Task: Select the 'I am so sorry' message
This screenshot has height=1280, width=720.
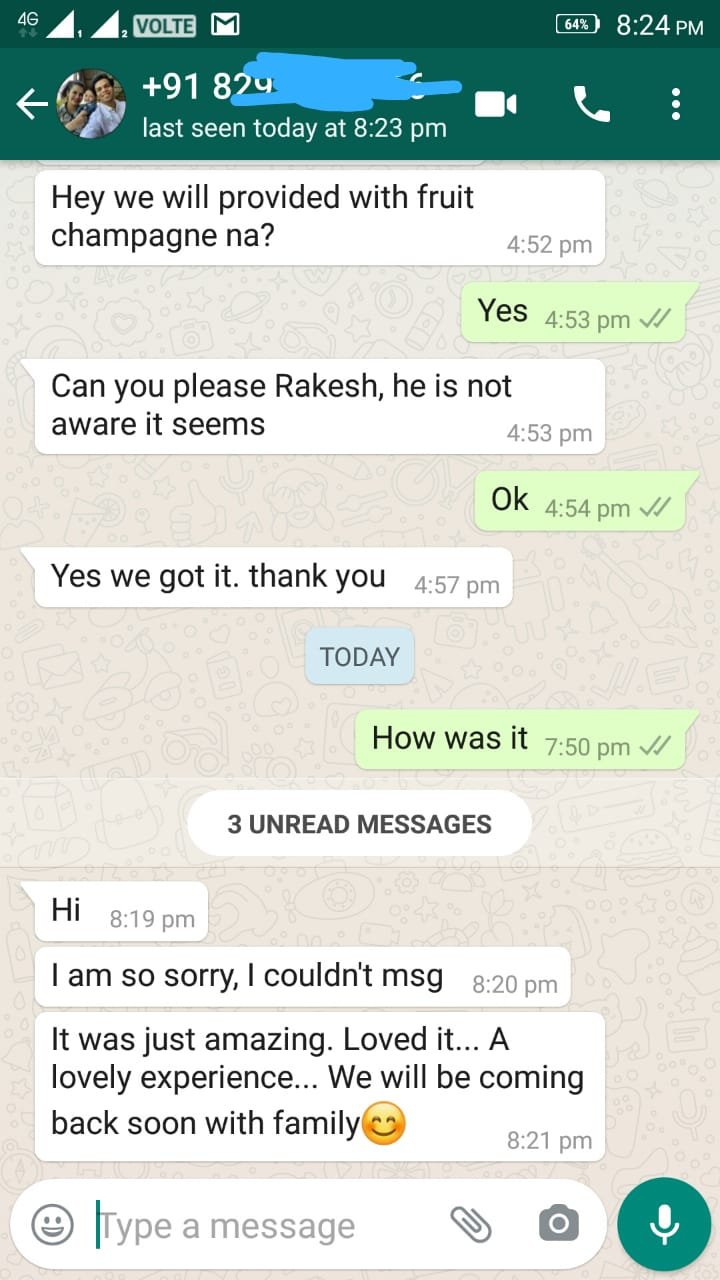Action: coord(302,978)
